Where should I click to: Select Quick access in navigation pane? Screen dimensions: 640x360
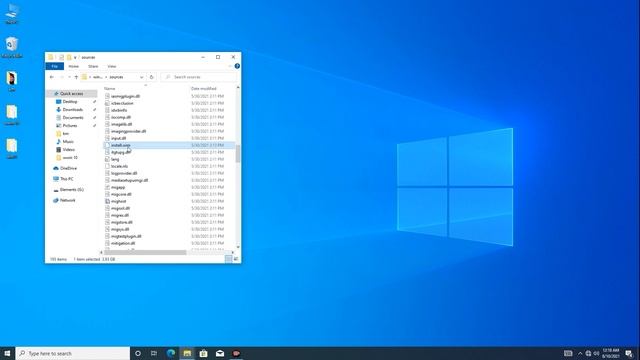(x=71, y=93)
